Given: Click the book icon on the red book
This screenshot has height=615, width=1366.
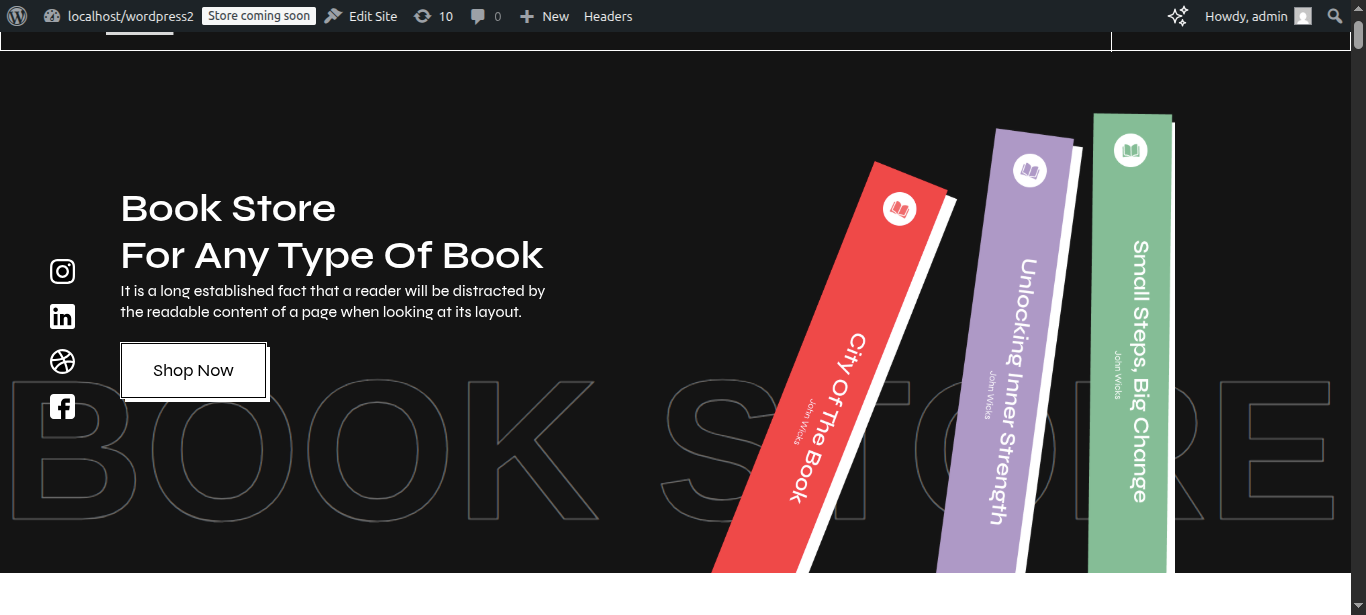Looking at the screenshot, I should point(900,209).
